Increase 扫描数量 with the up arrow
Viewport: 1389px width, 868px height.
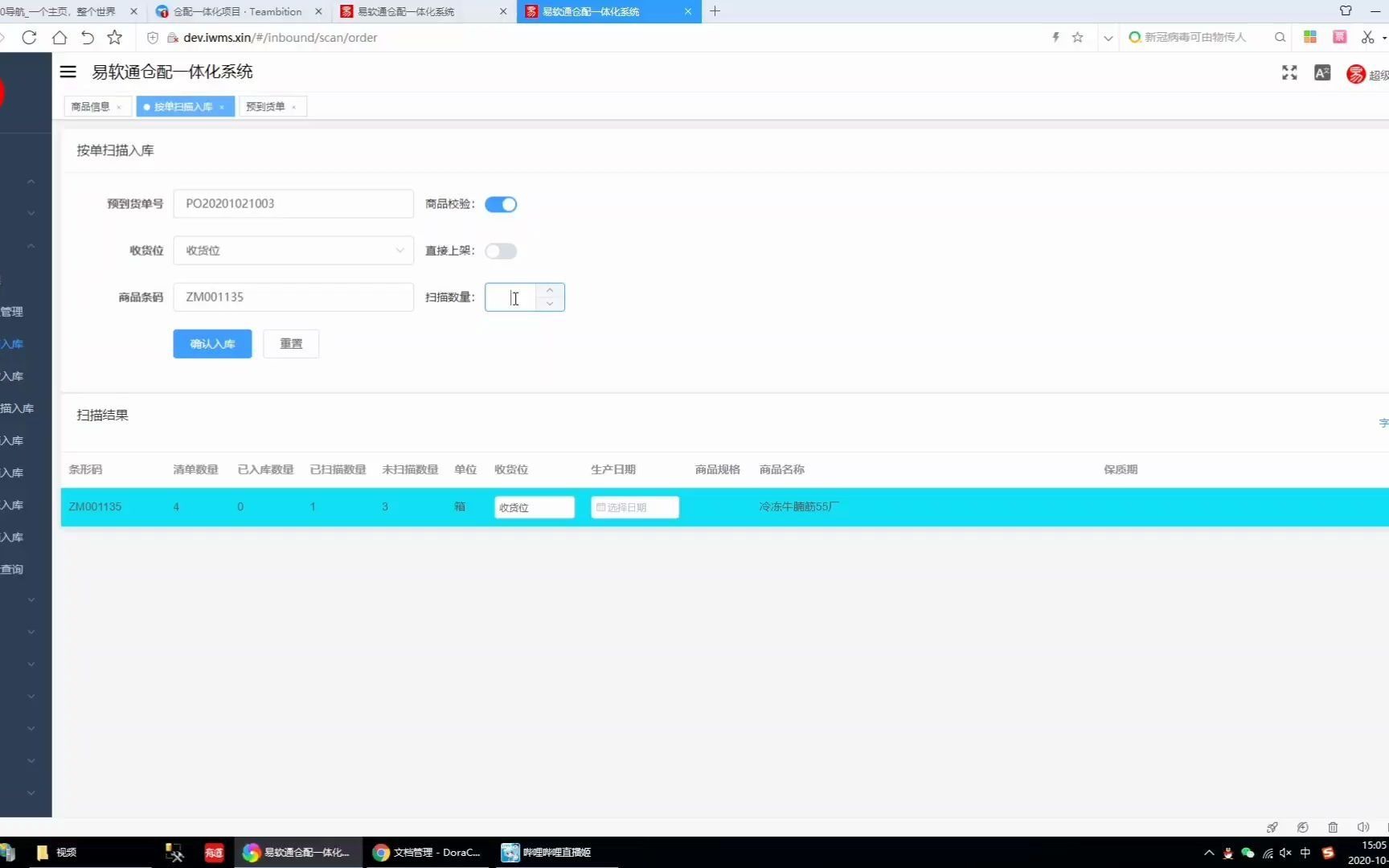point(550,290)
